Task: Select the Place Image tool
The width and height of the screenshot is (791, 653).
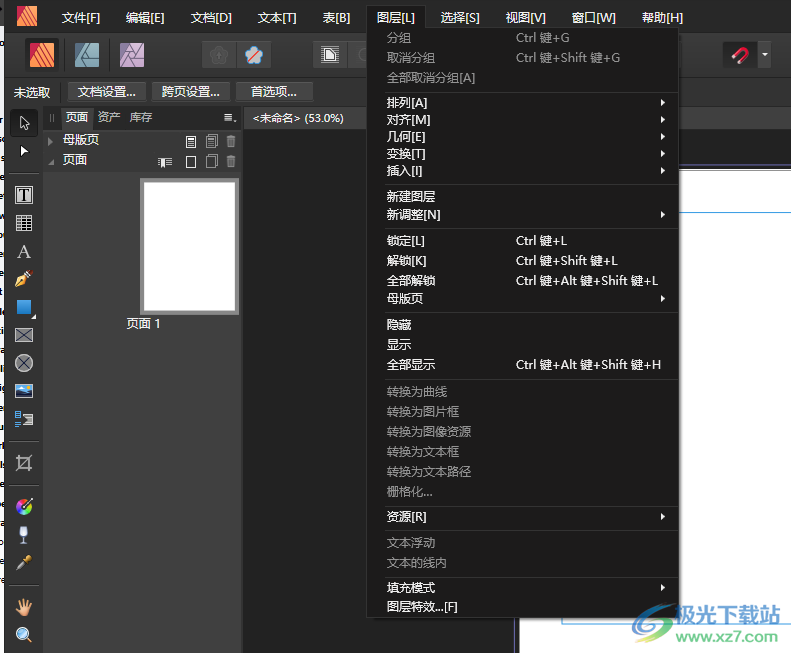Action: coord(24,391)
